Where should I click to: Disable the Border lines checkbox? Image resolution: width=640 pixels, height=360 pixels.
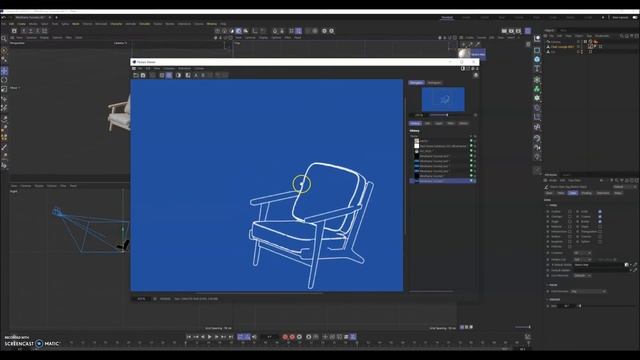(x=600, y=221)
